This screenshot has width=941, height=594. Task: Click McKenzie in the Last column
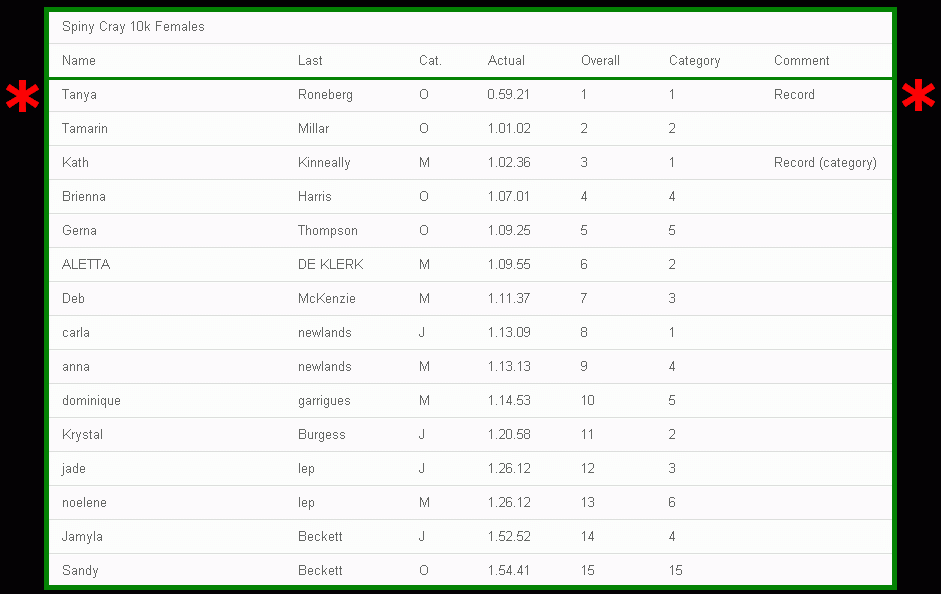pos(326,299)
